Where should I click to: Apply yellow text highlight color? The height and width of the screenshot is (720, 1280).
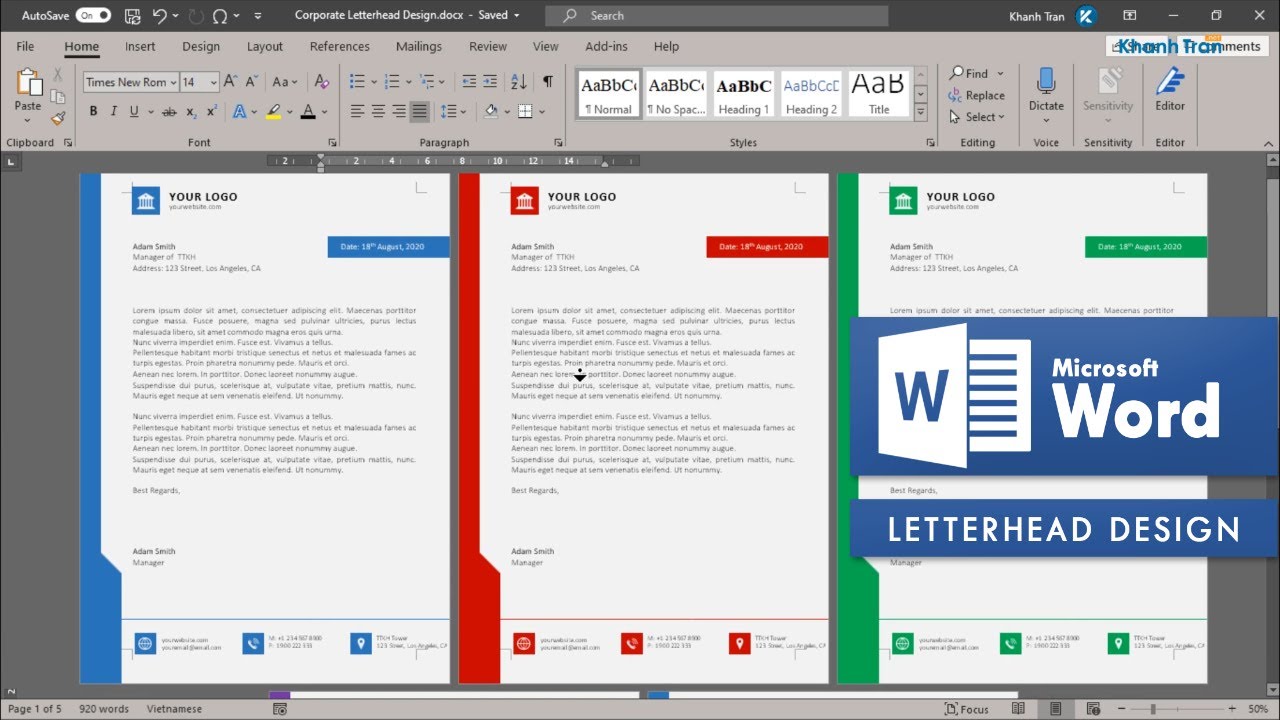[273, 112]
